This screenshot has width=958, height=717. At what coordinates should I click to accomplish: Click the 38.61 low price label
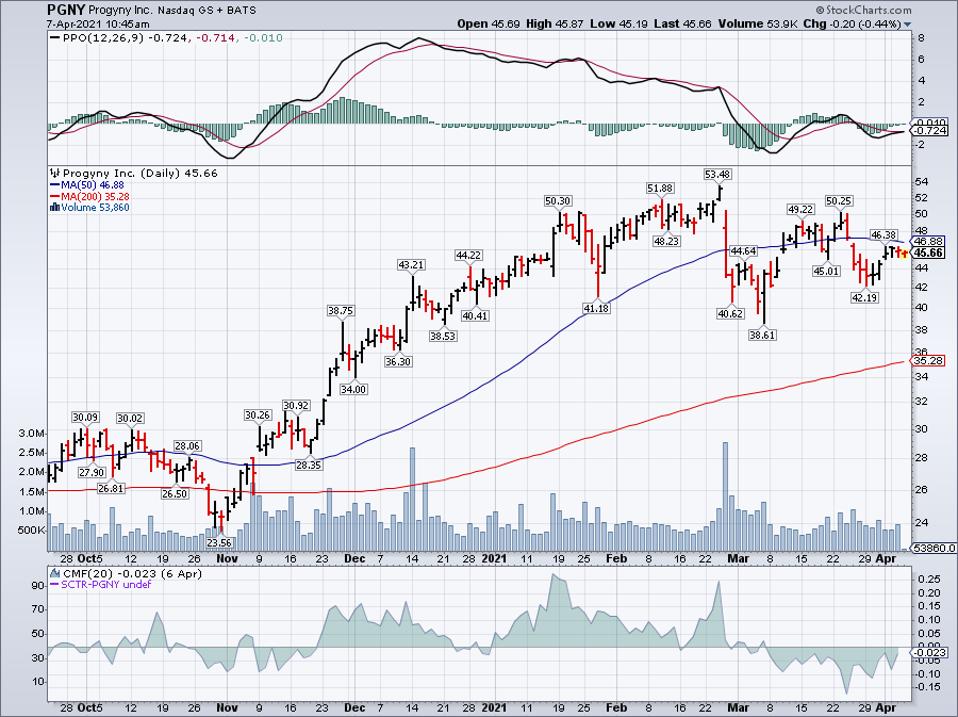point(762,335)
